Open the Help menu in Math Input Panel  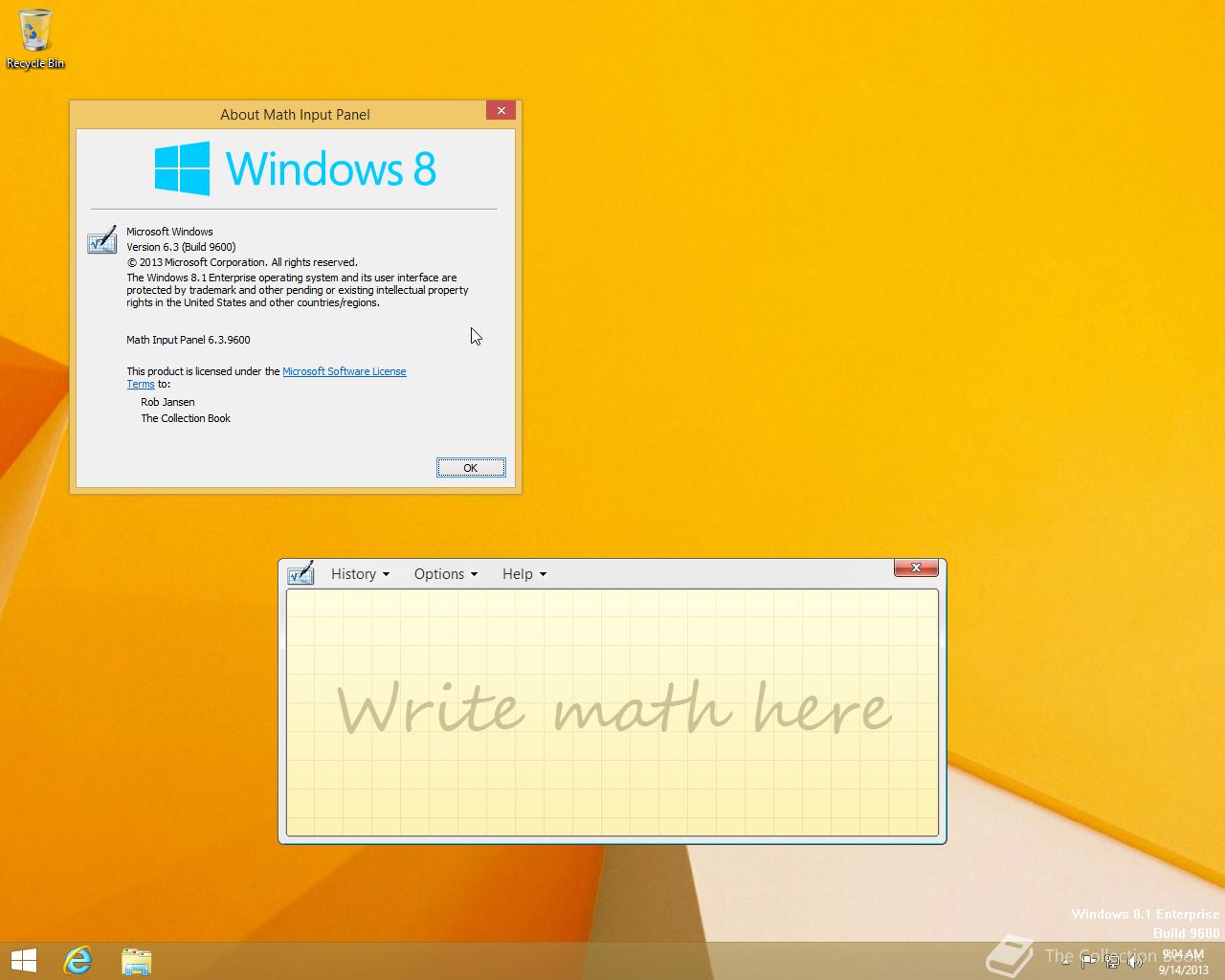pos(523,574)
